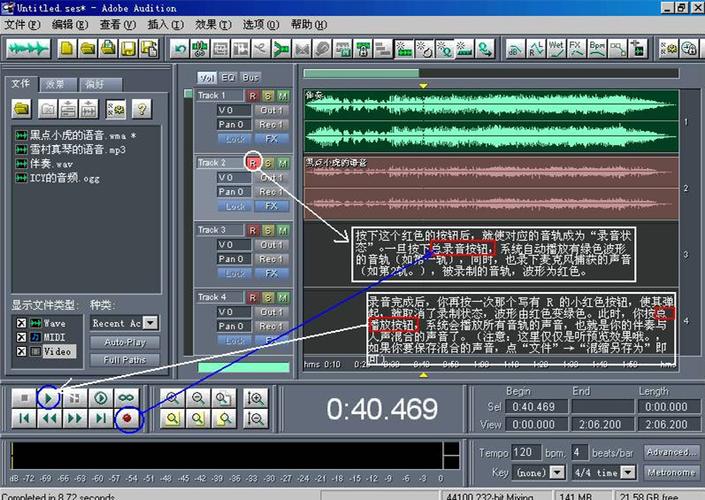Viewport: 705px width, 500px height.
Task: Open the 帮助(H) menu
Action: tap(308, 24)
